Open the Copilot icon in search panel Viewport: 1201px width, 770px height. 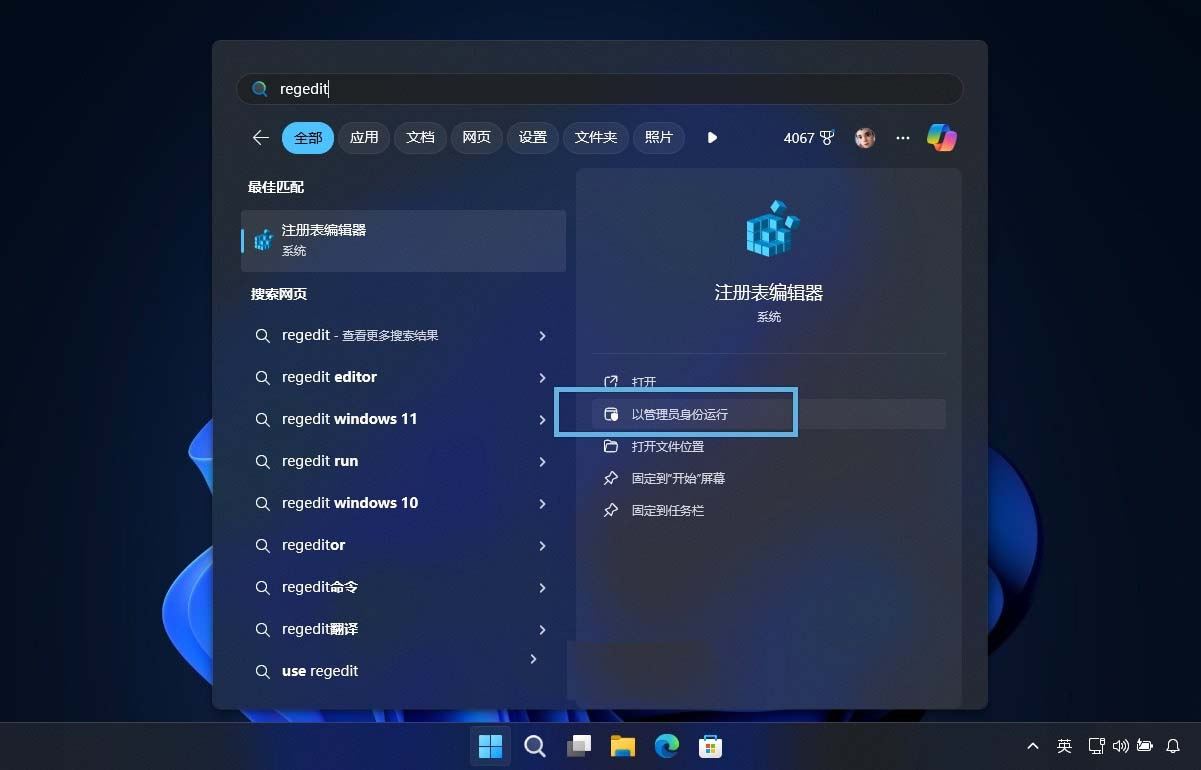pos(941,138)
